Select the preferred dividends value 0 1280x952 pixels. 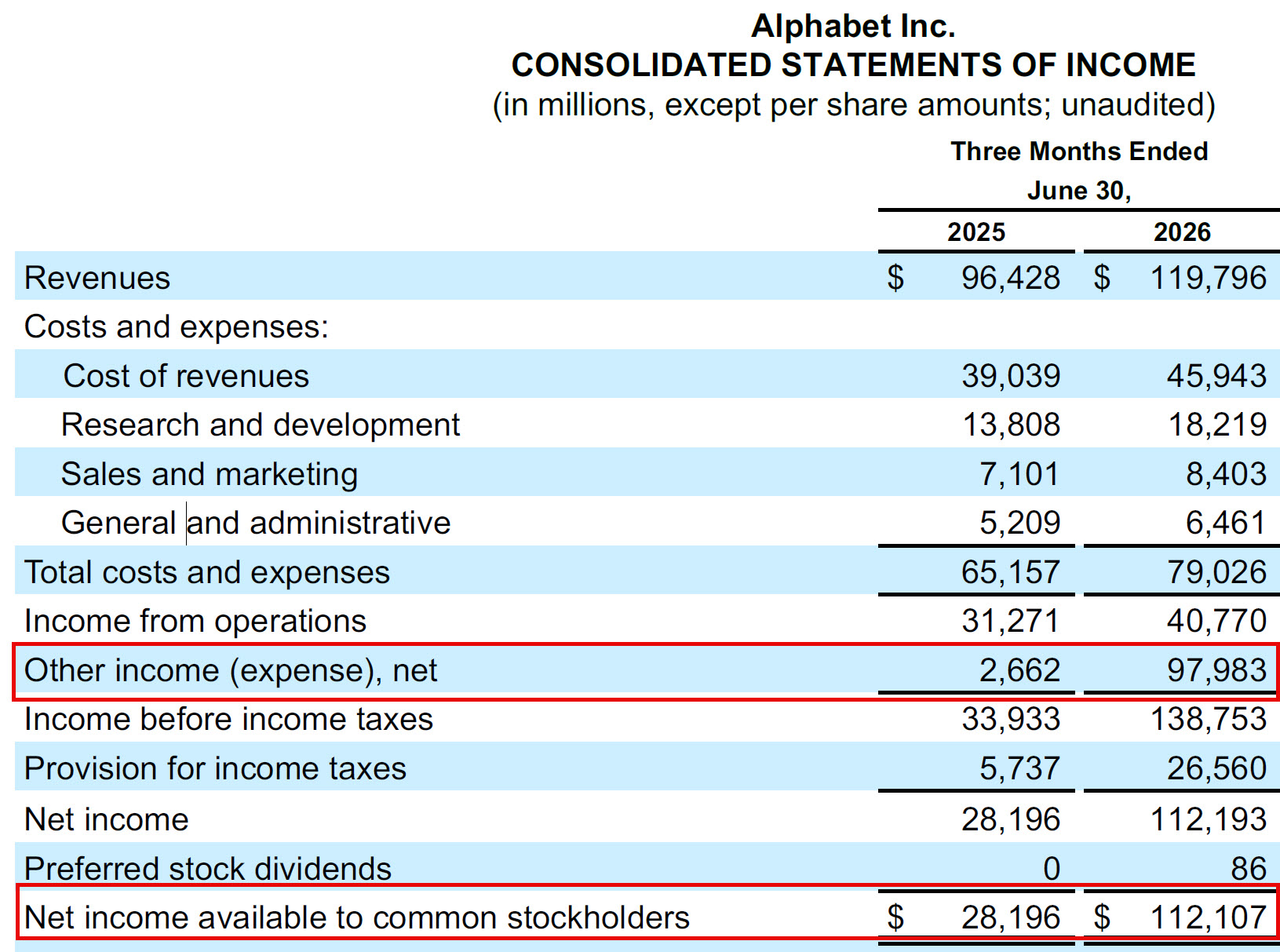[x=1052, y=869]
